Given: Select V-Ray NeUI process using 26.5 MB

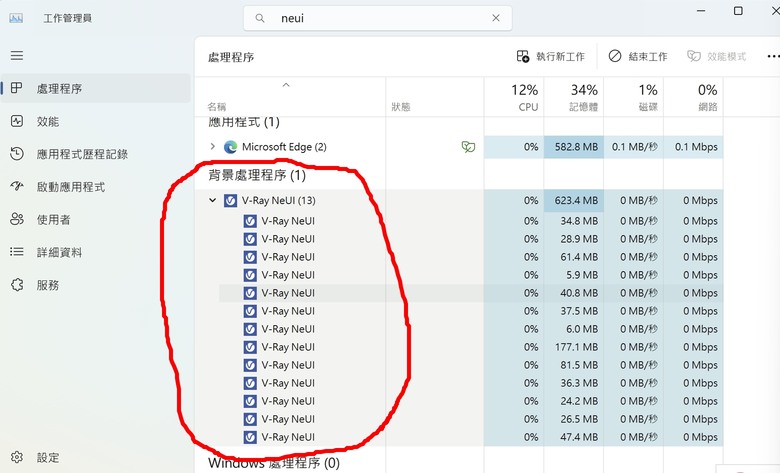Looking at the screenshot, I should click(x=471, y=419).
